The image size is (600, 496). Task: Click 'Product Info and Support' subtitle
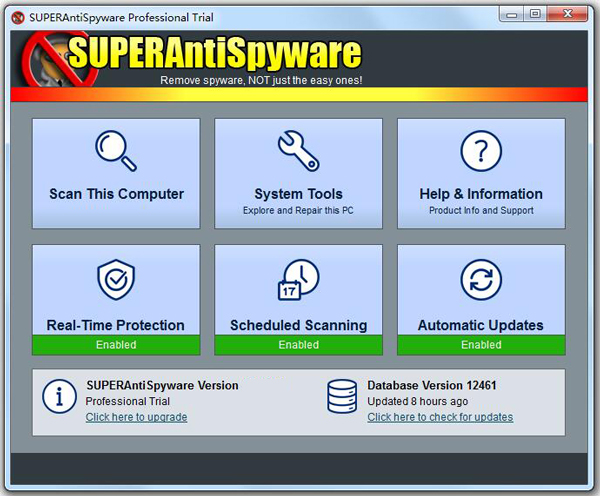pos(481,210)
